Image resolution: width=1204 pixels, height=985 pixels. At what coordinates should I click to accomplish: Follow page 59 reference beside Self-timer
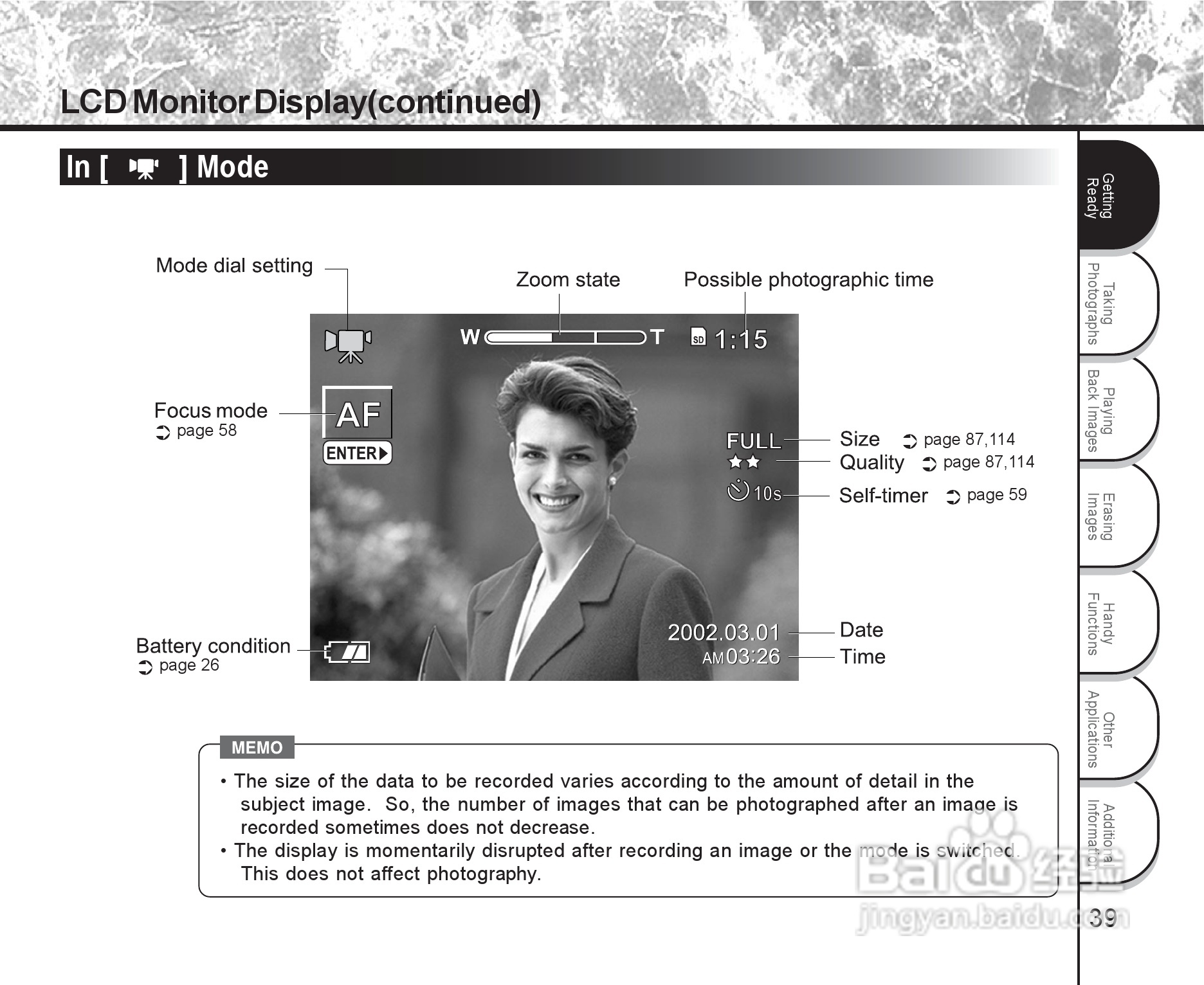point(997,495)
